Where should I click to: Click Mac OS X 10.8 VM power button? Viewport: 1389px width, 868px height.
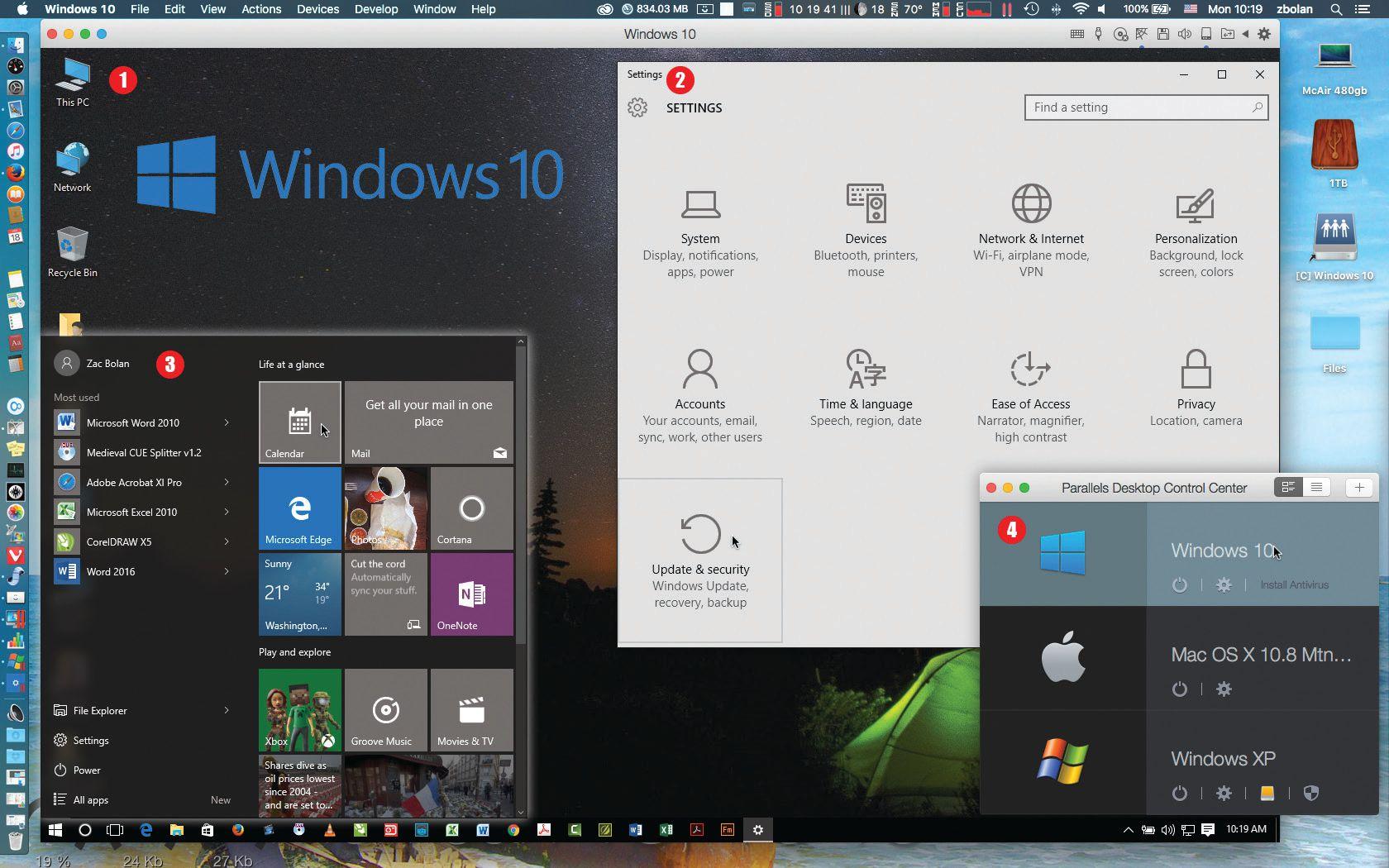[1180, 689]
